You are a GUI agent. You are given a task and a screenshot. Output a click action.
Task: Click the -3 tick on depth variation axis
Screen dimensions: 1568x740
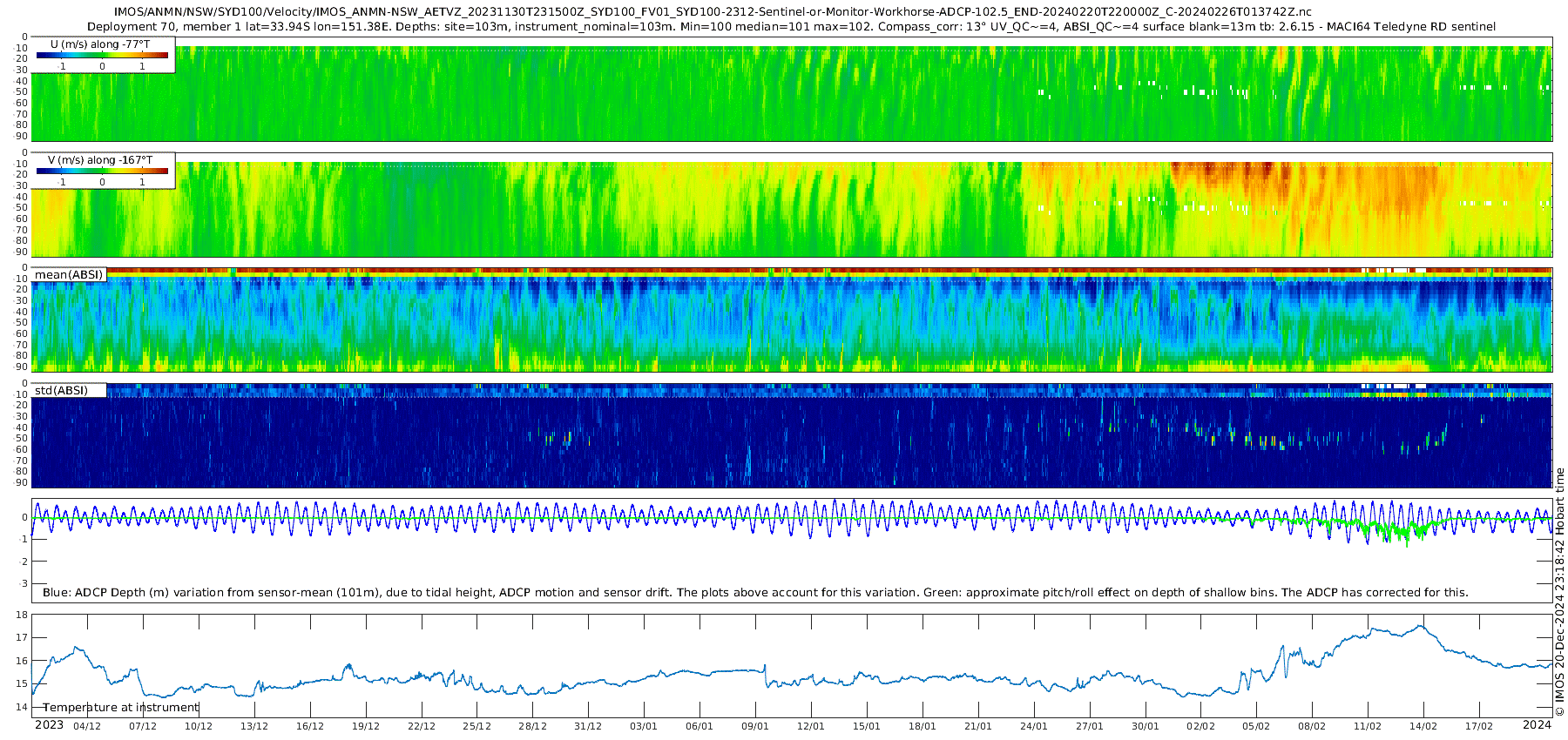[x=23, y=584]
